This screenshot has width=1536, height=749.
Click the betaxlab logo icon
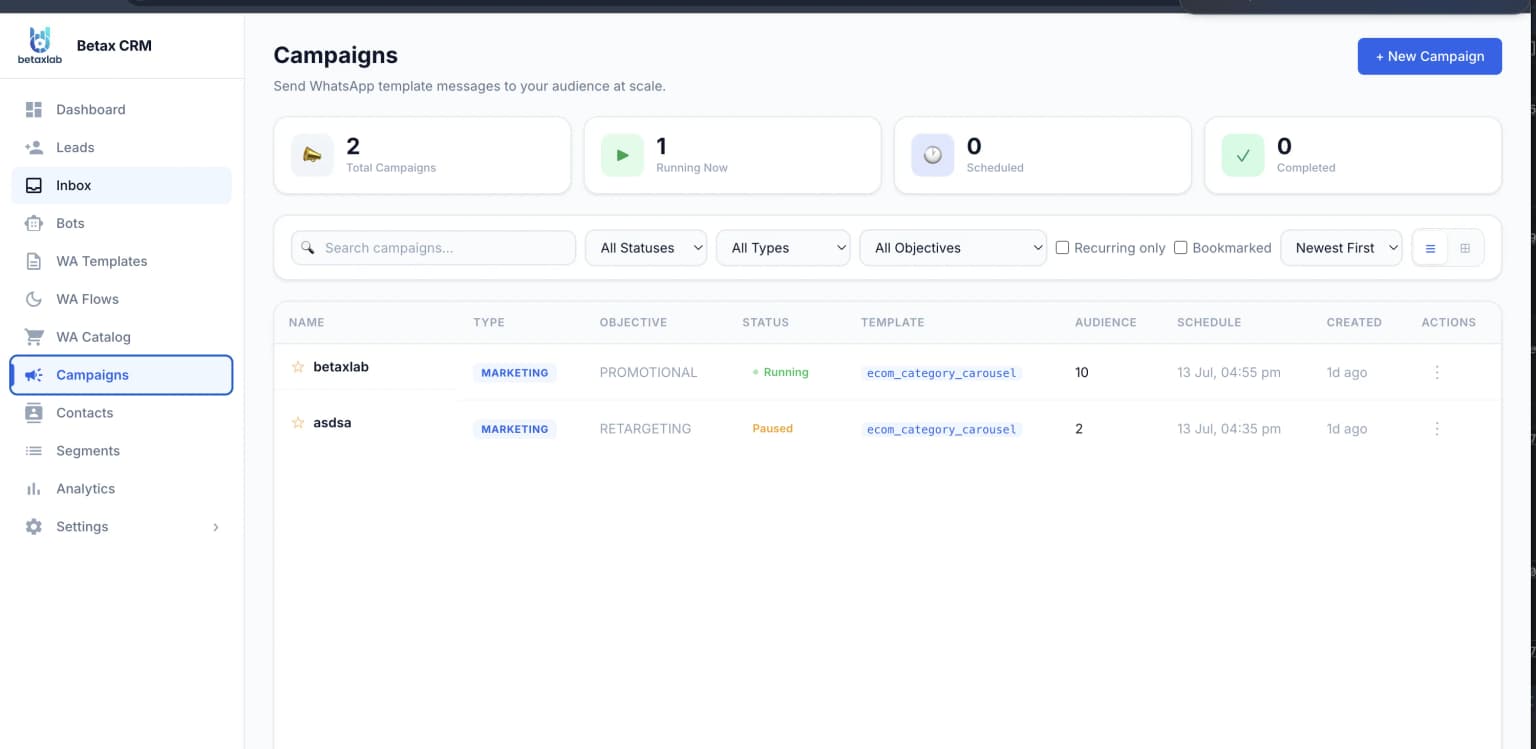(40, 45)
